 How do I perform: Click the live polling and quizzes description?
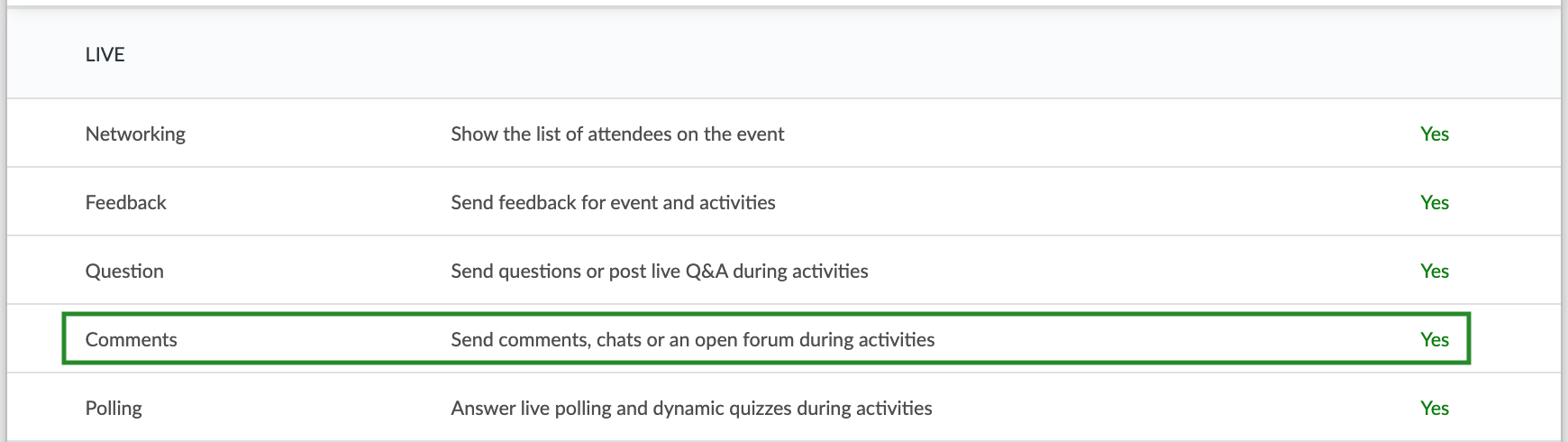[691, 408]
